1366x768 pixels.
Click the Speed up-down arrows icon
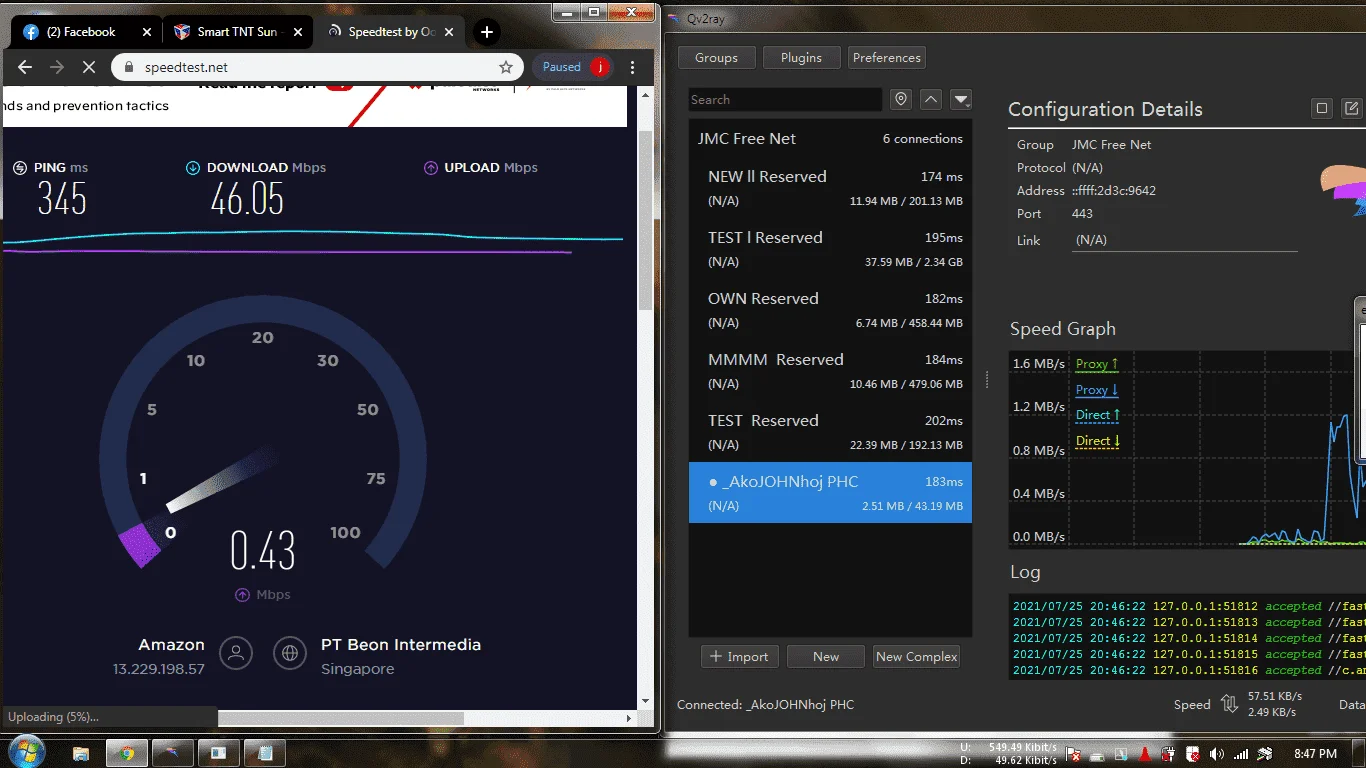pyautogui.click(x=1230, y=704)
